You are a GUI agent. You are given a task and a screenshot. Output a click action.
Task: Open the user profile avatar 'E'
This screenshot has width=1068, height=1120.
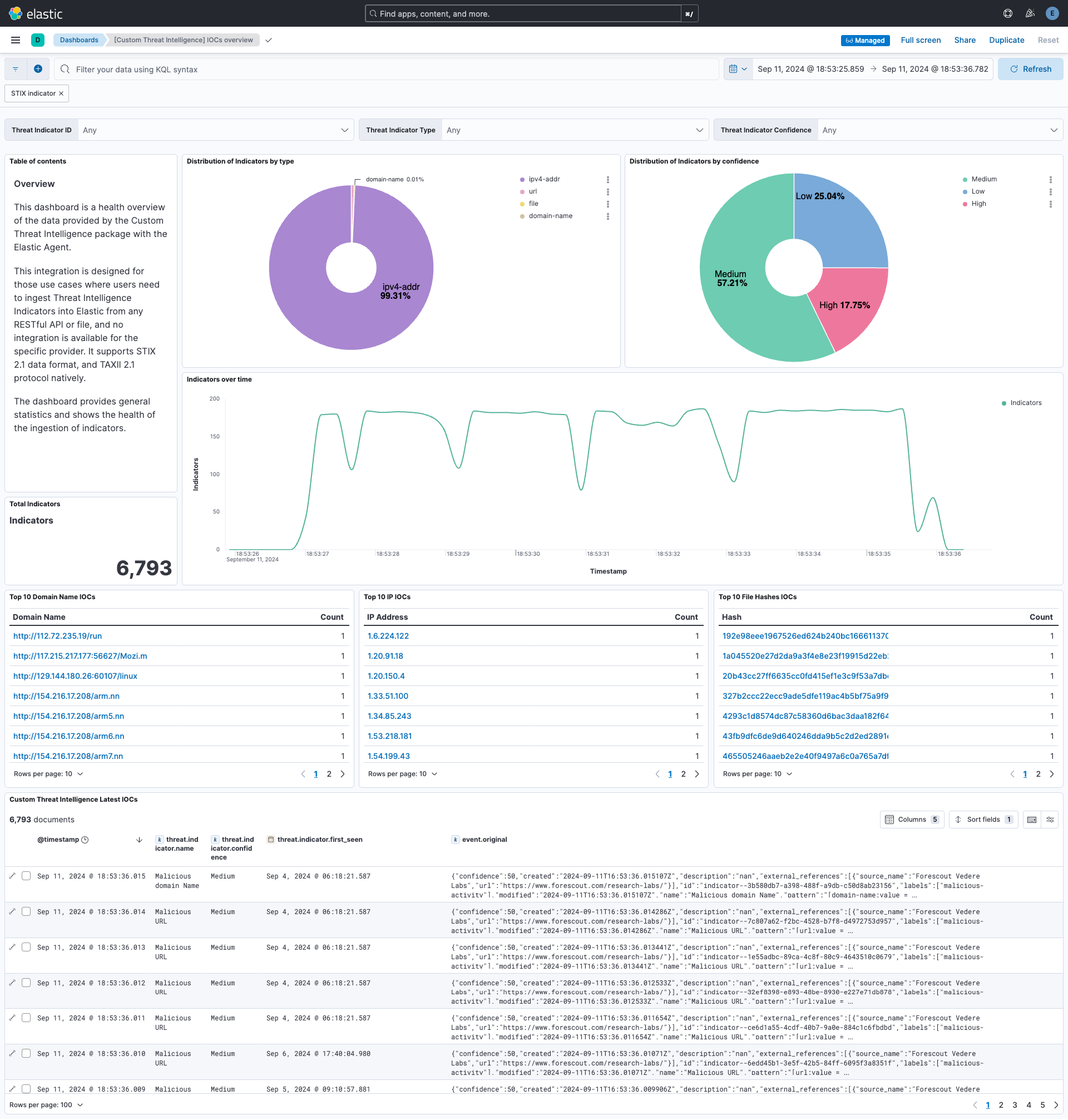click(x=1051, y=13)
